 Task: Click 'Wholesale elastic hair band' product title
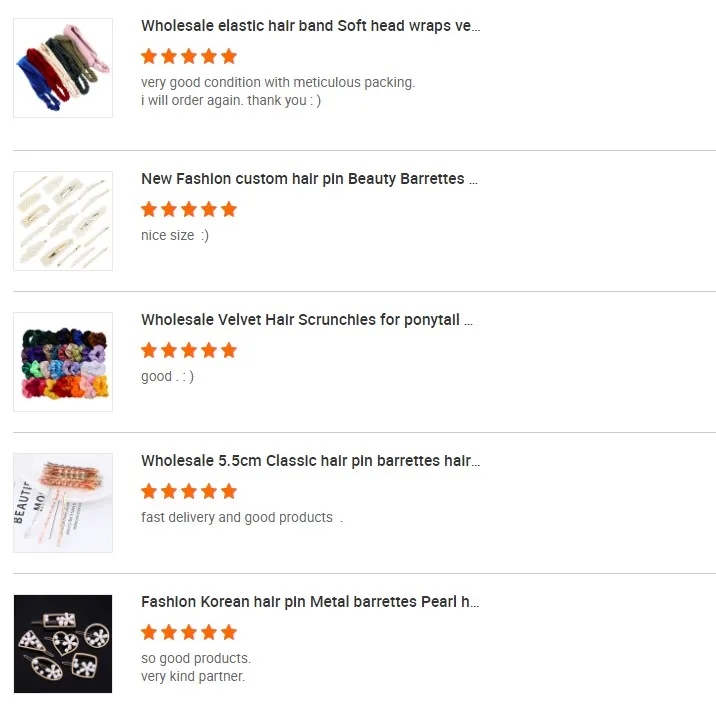coord(310,26)
